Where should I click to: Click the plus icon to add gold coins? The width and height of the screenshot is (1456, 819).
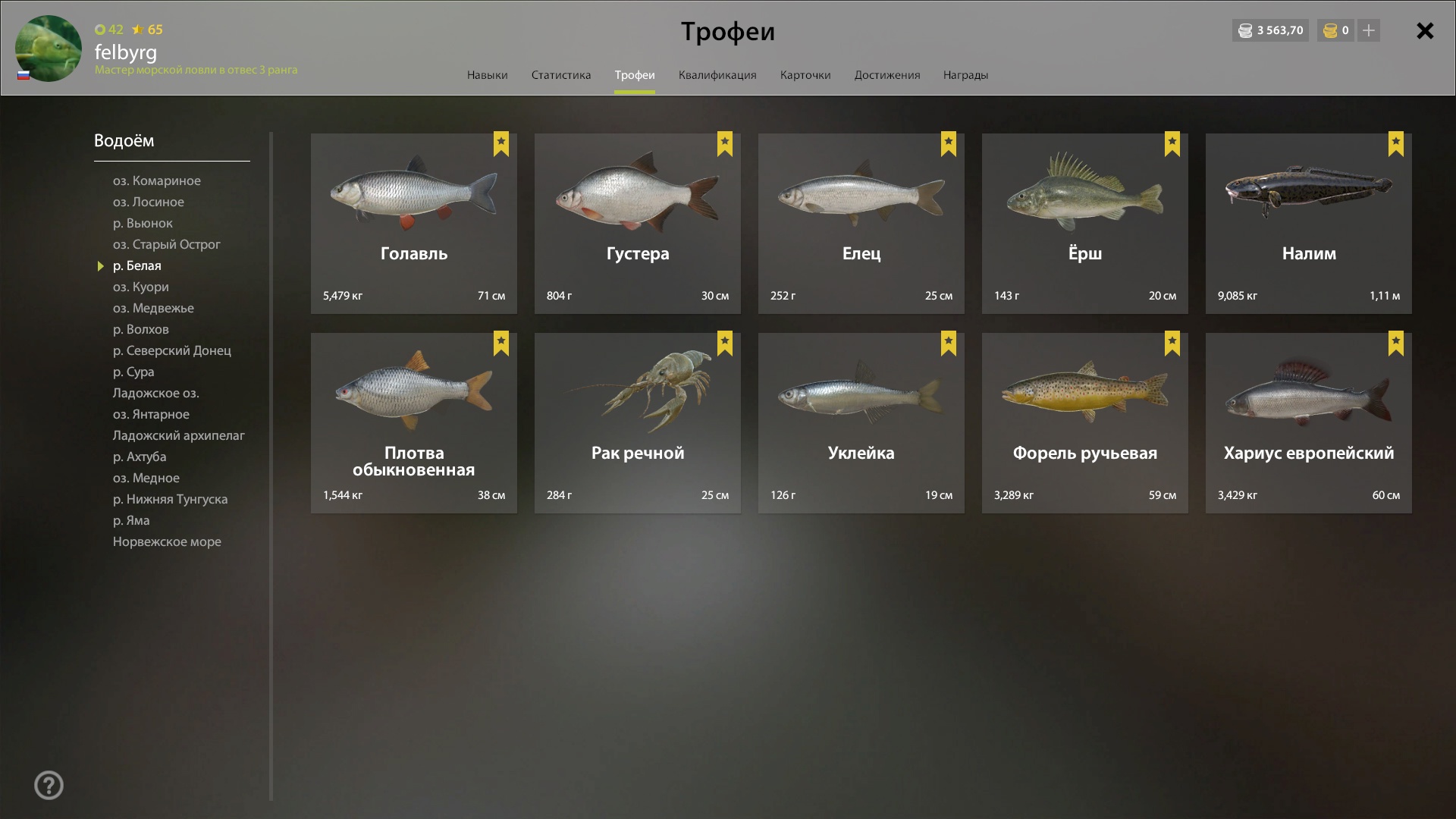tap(1369, 30)
